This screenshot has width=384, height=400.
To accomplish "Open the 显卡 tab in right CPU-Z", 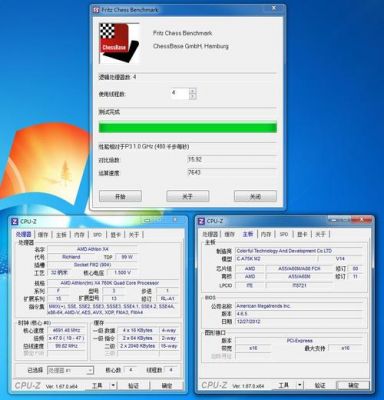I will click(x=302, y=234).
